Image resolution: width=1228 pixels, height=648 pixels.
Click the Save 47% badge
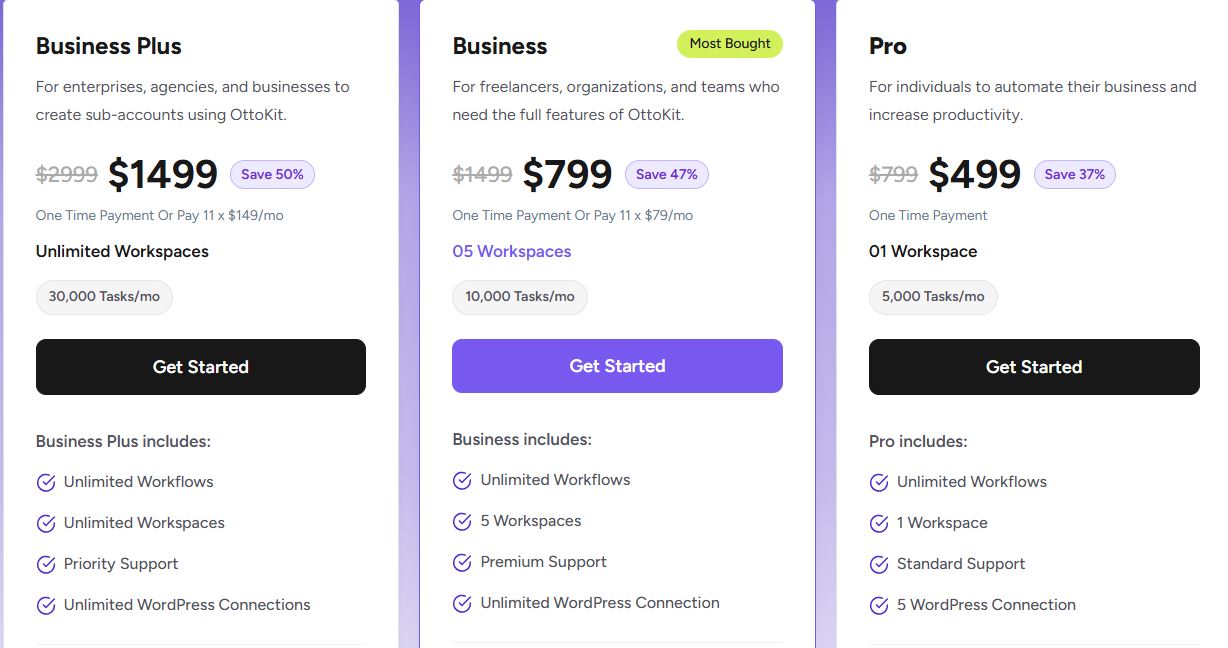coord(667,175)
